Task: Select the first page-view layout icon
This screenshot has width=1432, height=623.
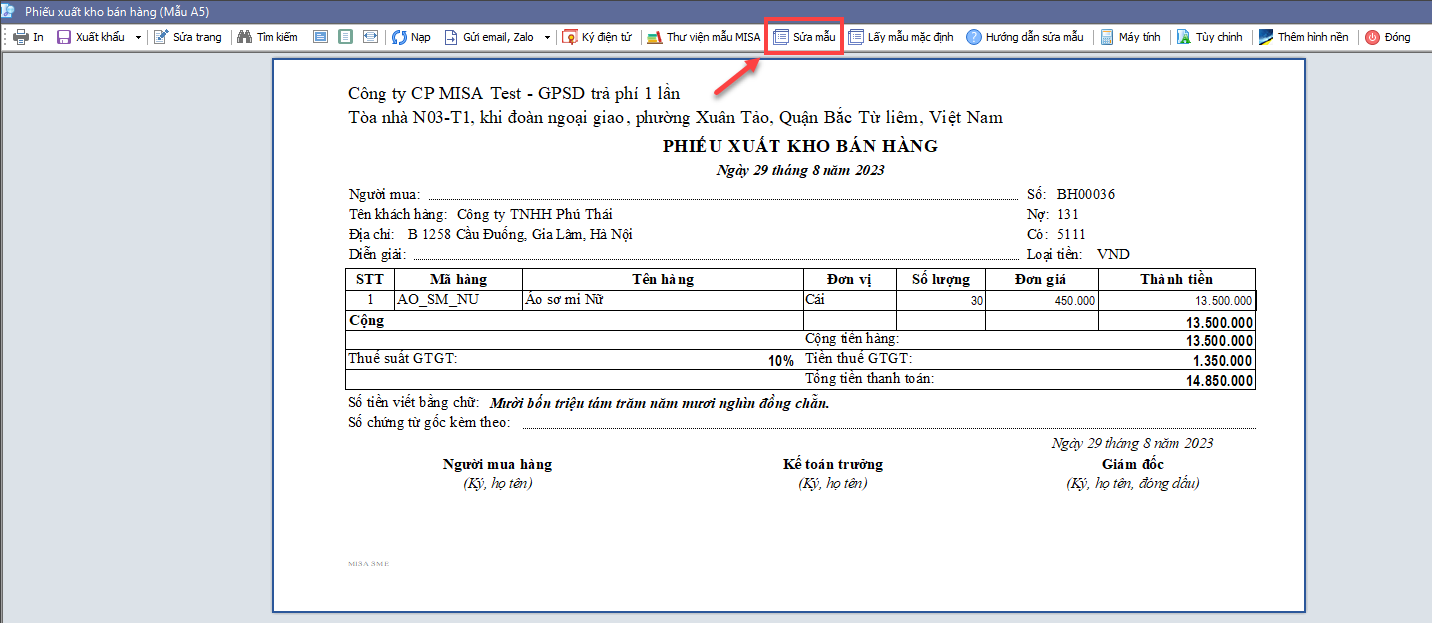Action: click(x=320, y=37)
